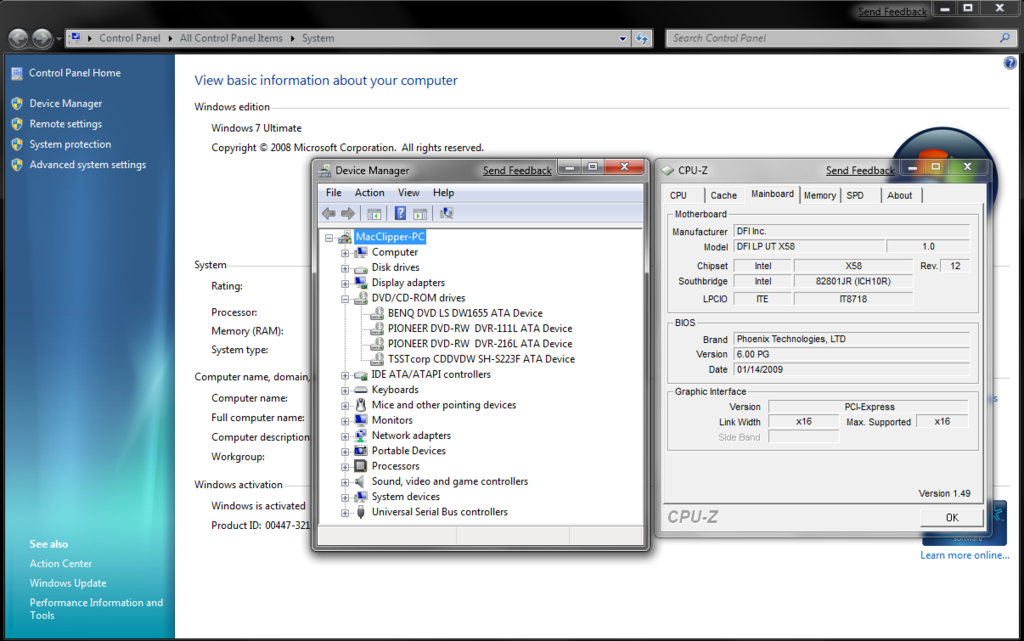The width and height of the screenshot is (1024, 641).
Task: Switch to the About tab in CPU-Z
Action: pyautogui.click(x=901, y=195)
